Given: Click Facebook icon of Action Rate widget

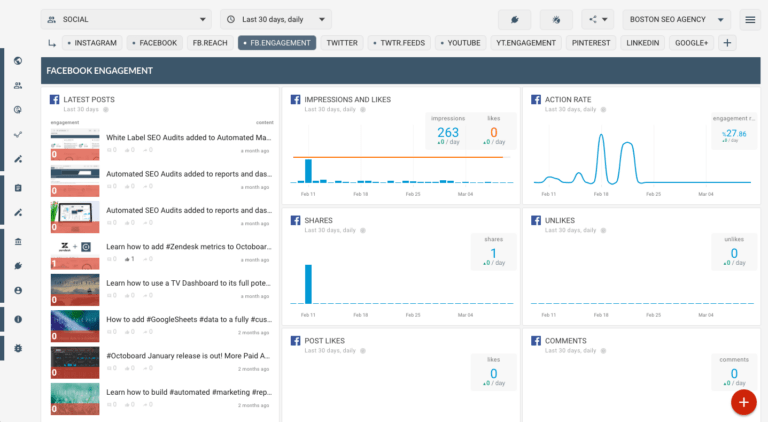Looking at the screenshot, I should (x=536, y=99).
